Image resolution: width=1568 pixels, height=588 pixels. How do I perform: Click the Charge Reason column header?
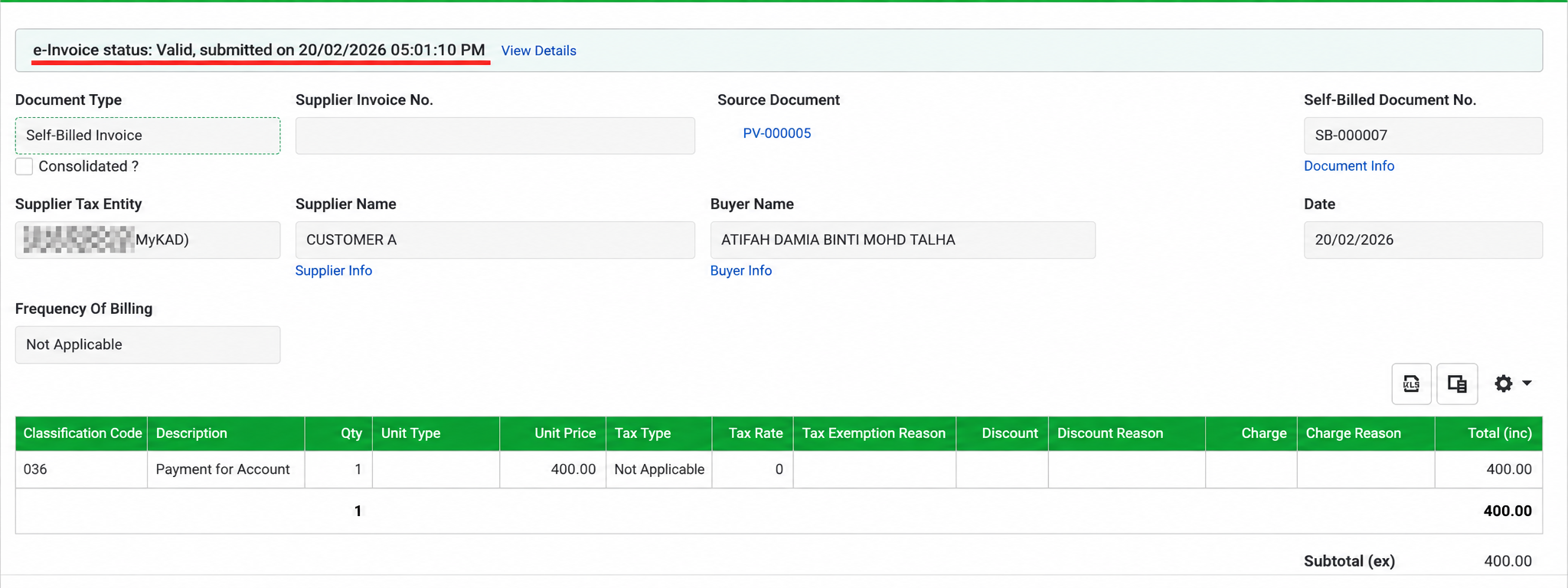1366,433
